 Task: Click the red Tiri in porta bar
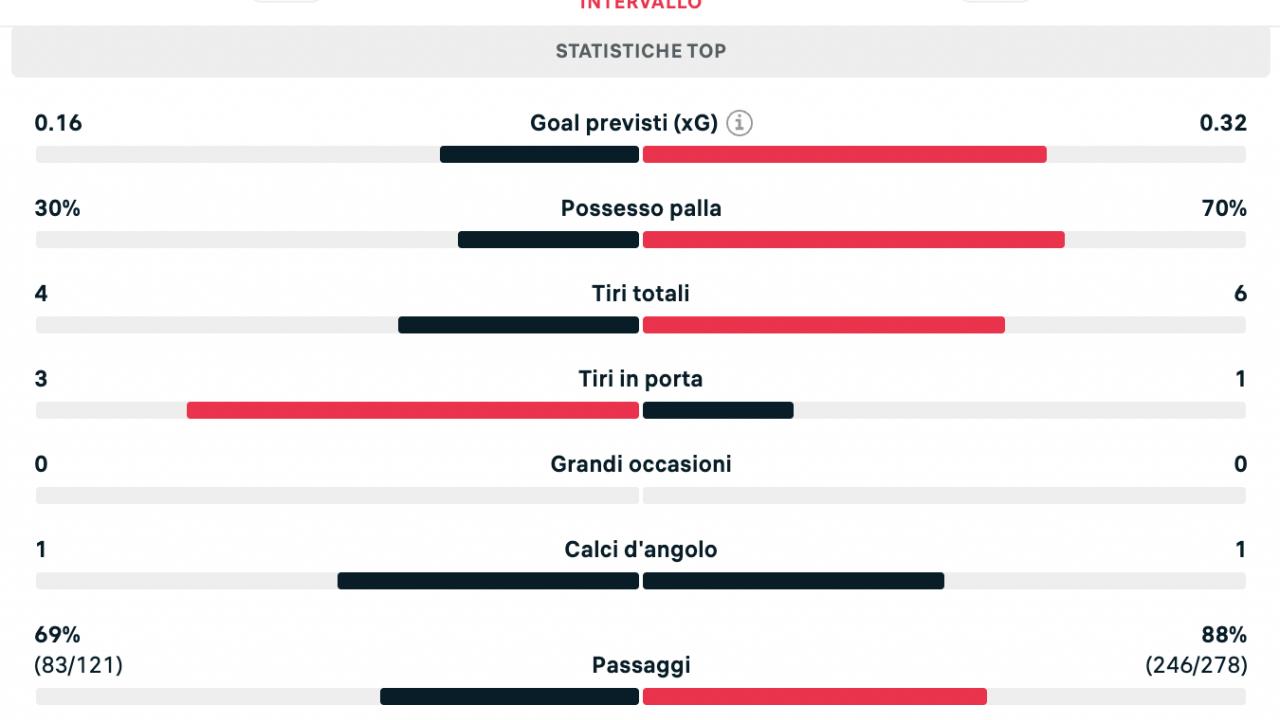413,410
